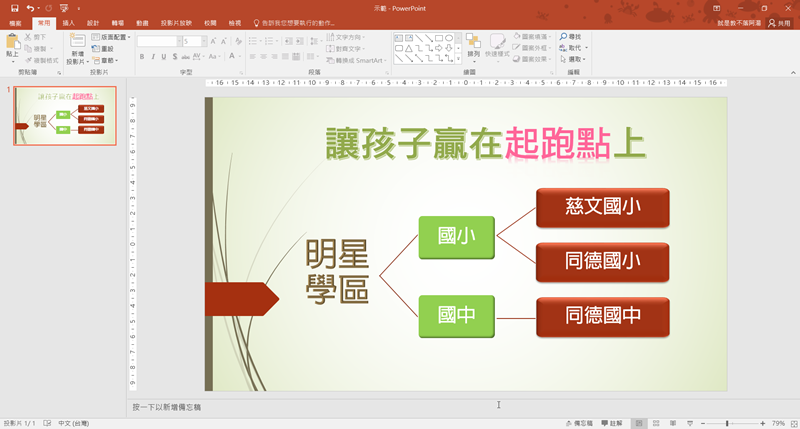Select slide 1 thumbnail
The width and height of the screenshot is (800, 429).
pos(65,116)
